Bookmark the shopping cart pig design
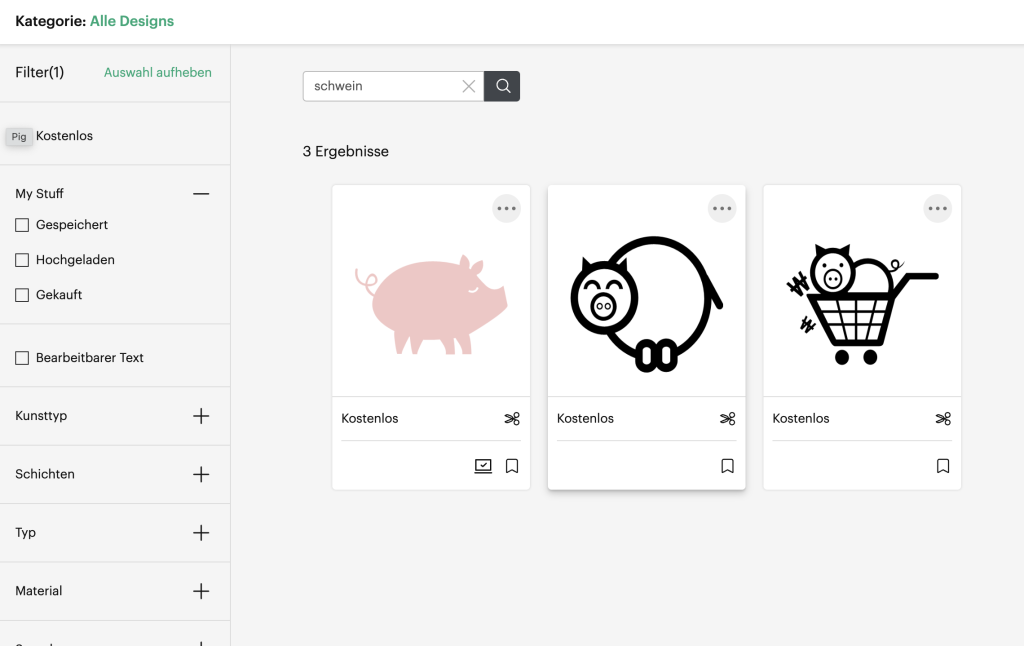 tap(943, 466)
